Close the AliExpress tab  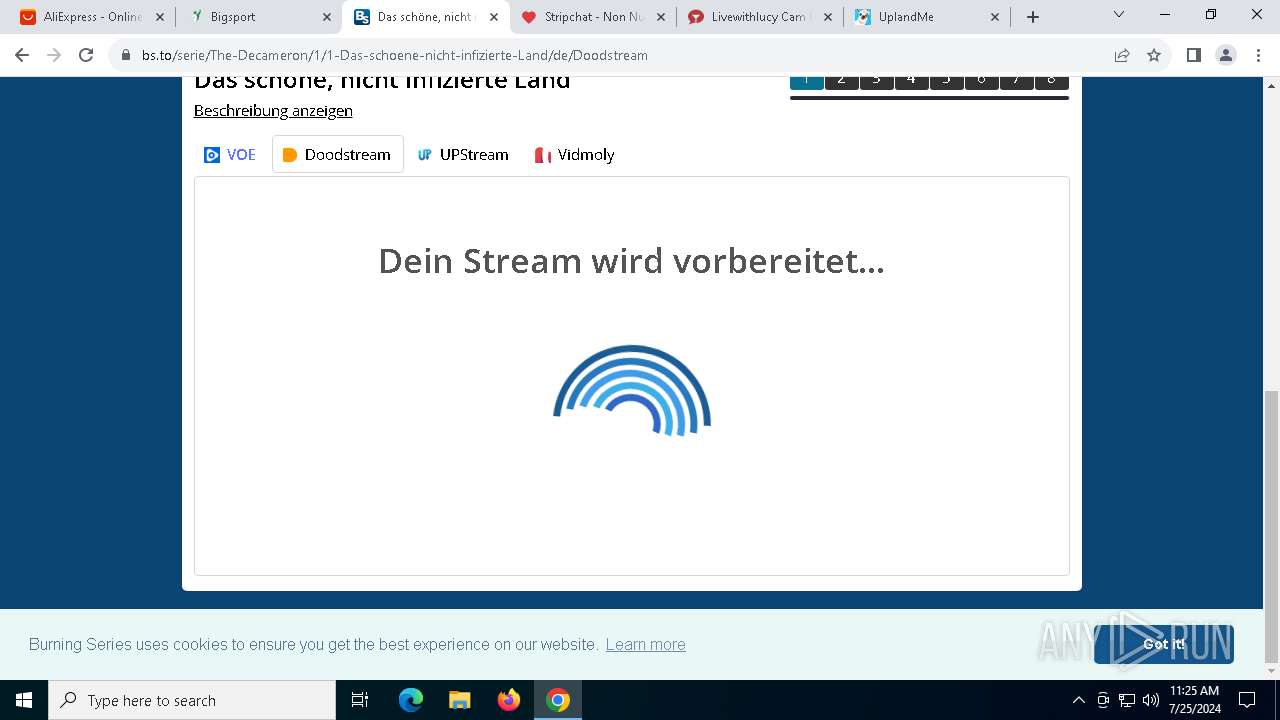tap(160, 17)
